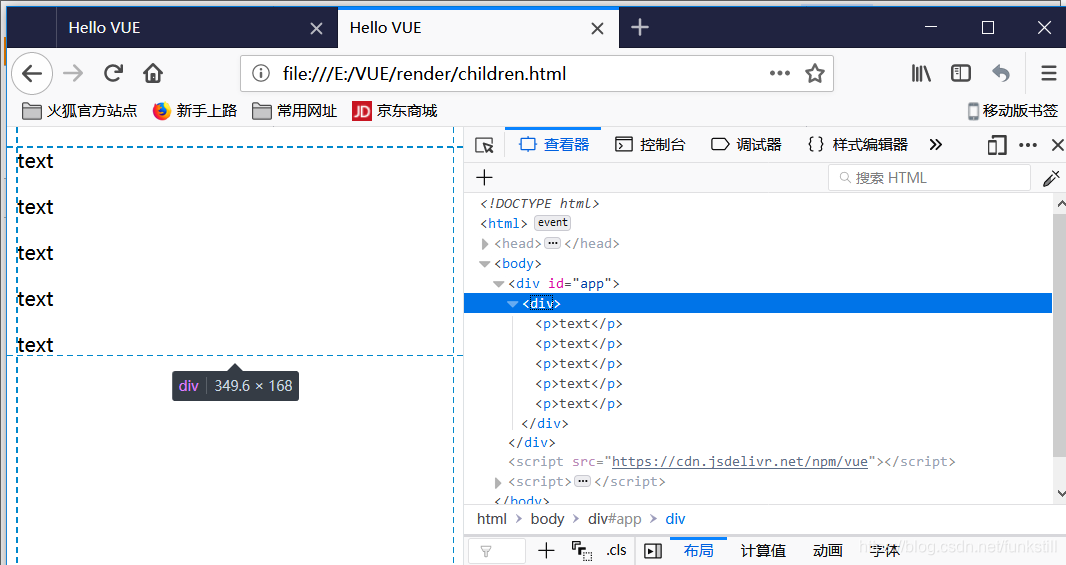The height and width of the screenshot is (565, 1066).
Task: Switch to the 控制台 console tab
Action: coord(650,145)
